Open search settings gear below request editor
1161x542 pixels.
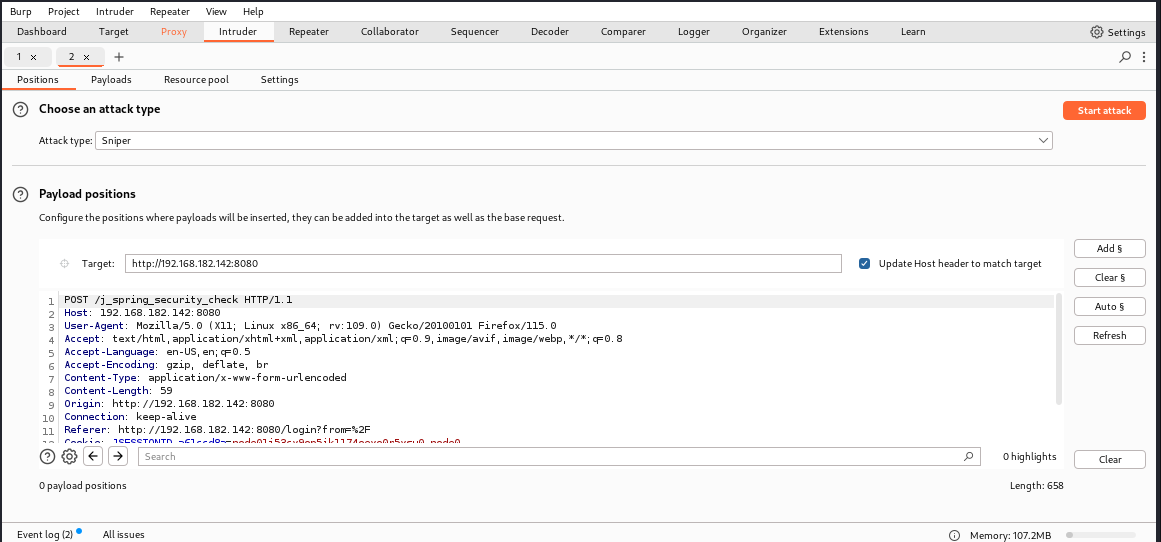(x=69, y=457)
